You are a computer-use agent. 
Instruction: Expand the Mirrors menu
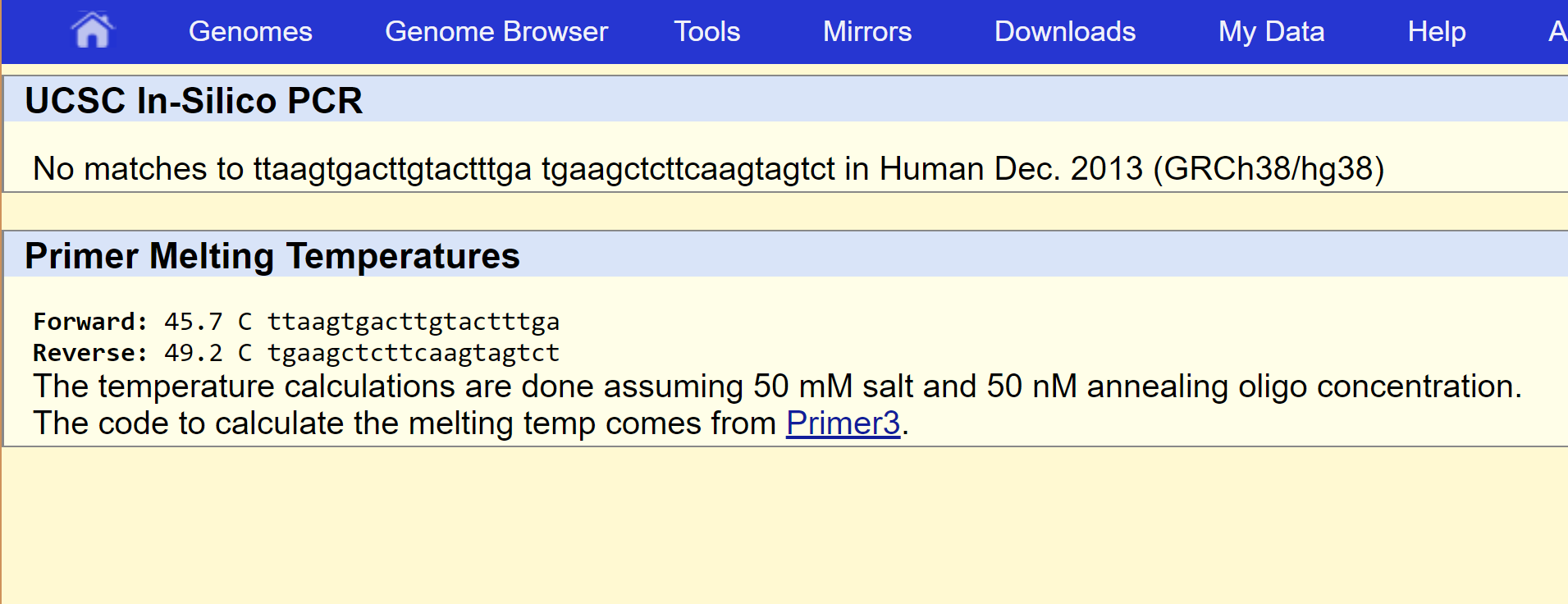866,31
